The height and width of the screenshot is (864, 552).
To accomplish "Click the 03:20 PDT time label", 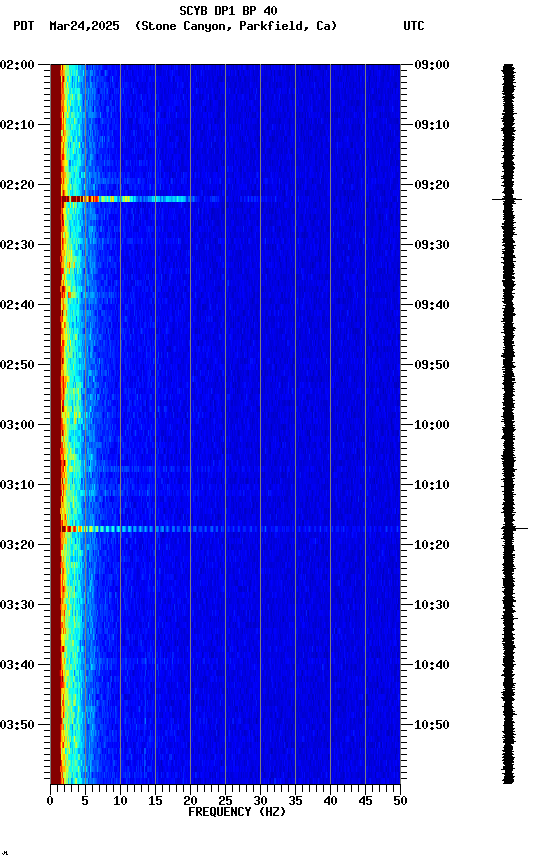I will [17, 545].
